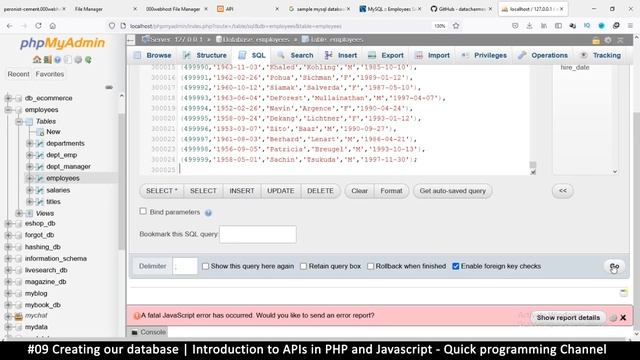The height and width of the screenshot is (360, 640).
Task: Click the INSERT query button
Action: point(242,191)
